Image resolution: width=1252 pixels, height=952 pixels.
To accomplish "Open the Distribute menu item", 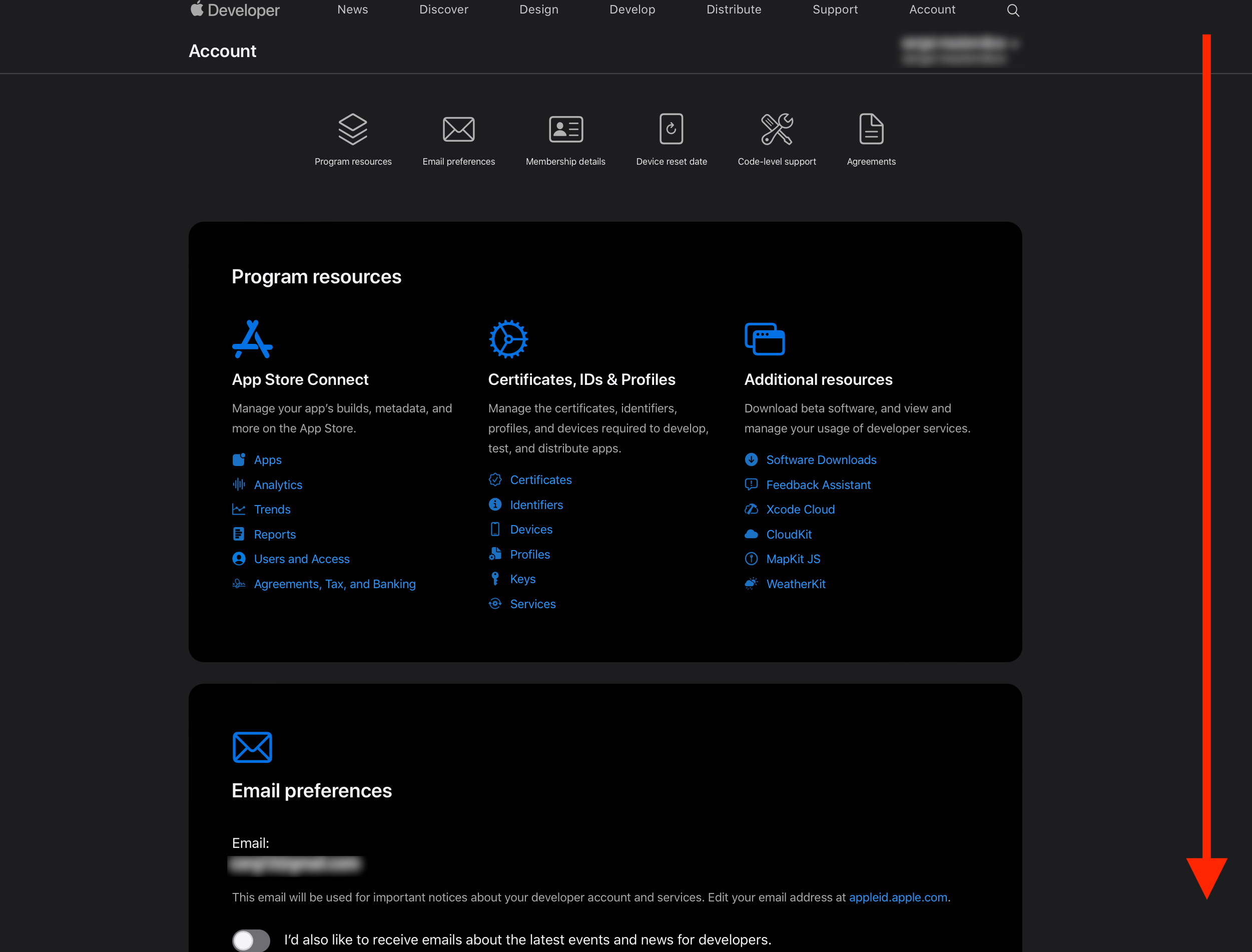I will point(734,10).
